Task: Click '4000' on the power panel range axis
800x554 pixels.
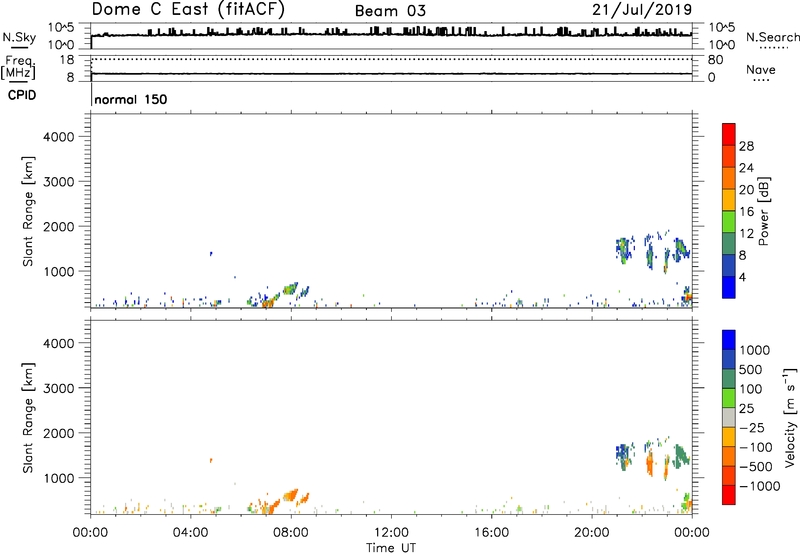Action: pyautogui.click(x=59, y=137)
